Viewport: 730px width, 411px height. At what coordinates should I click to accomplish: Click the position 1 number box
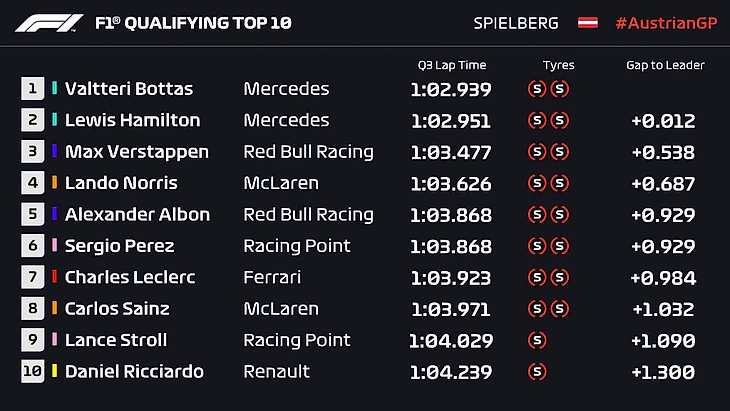click(33, 89)
